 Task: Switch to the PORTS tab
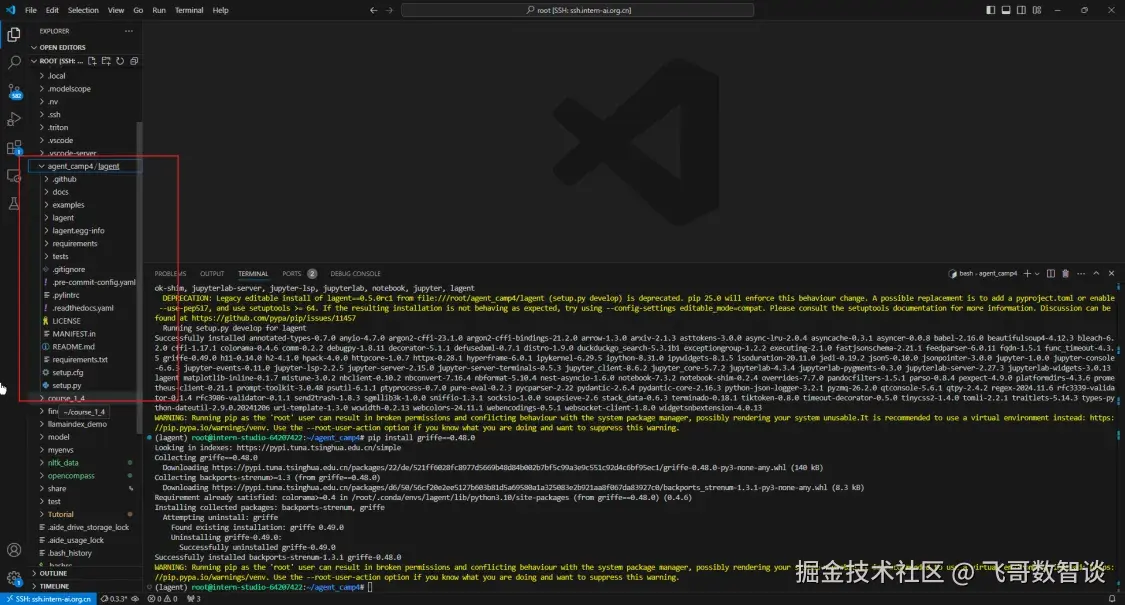point(299,273)
